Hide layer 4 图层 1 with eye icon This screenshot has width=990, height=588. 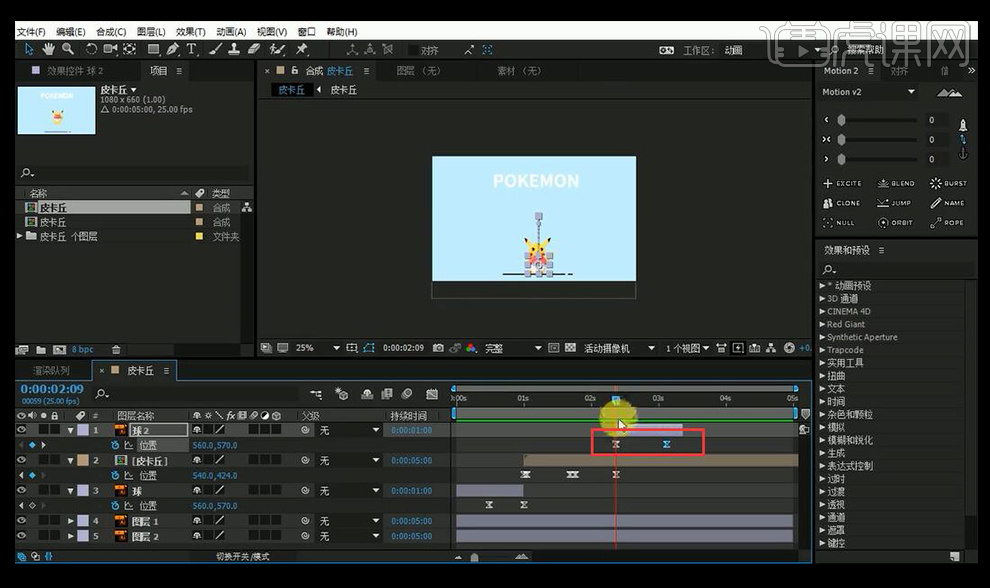pos(21,521)
